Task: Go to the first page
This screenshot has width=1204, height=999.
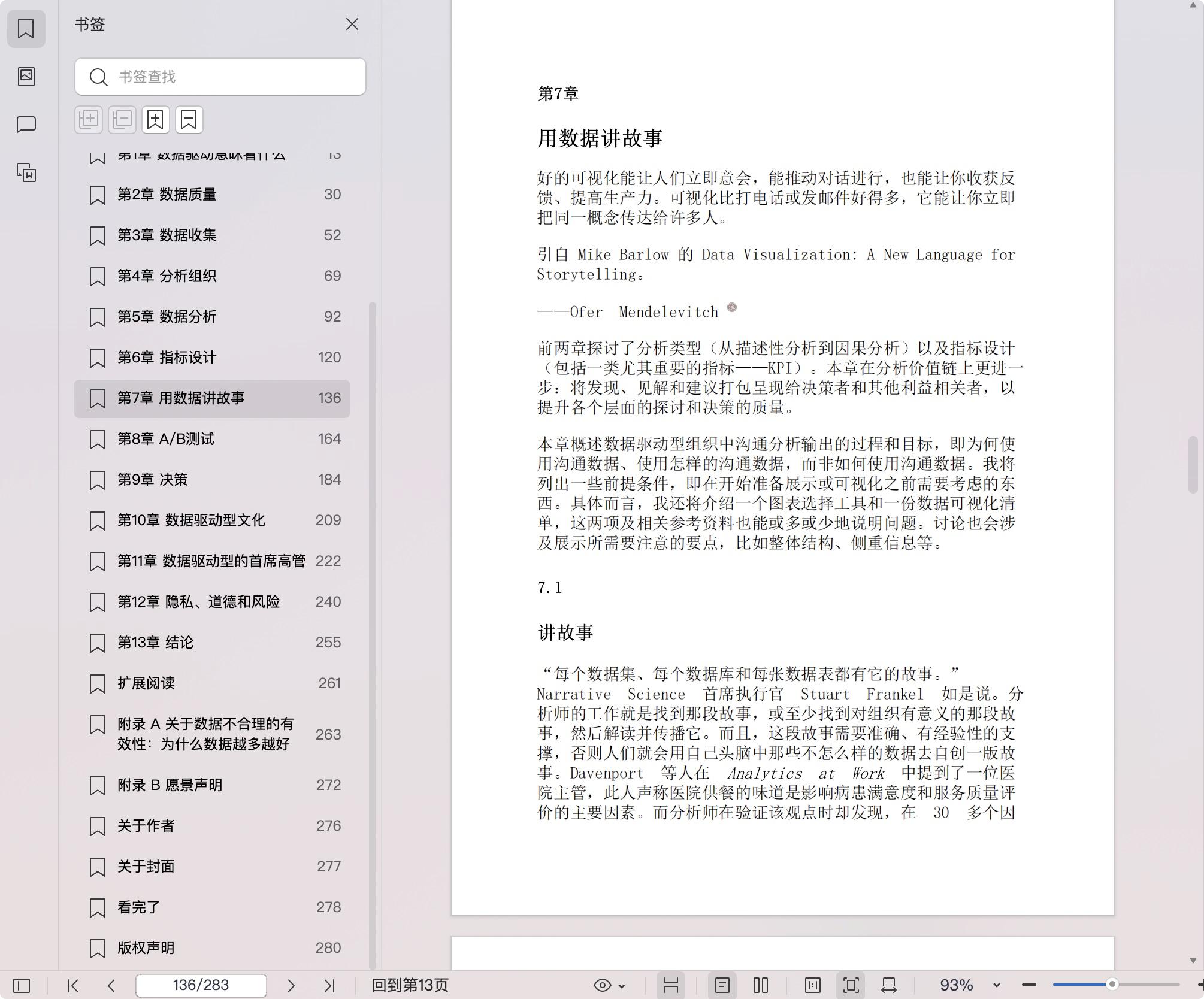Action: pos(73,985)
